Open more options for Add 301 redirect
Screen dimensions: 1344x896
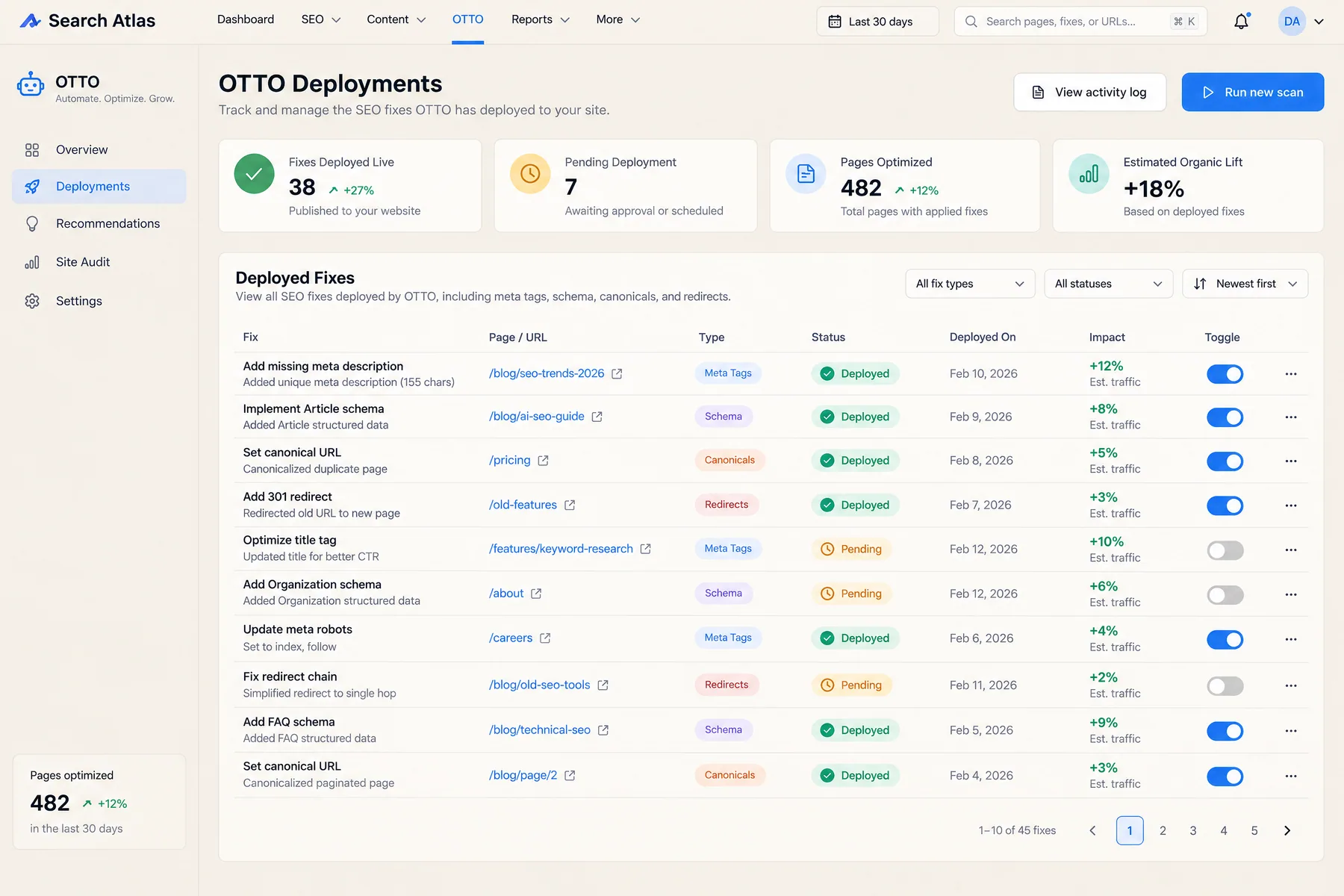(1291, 505)
